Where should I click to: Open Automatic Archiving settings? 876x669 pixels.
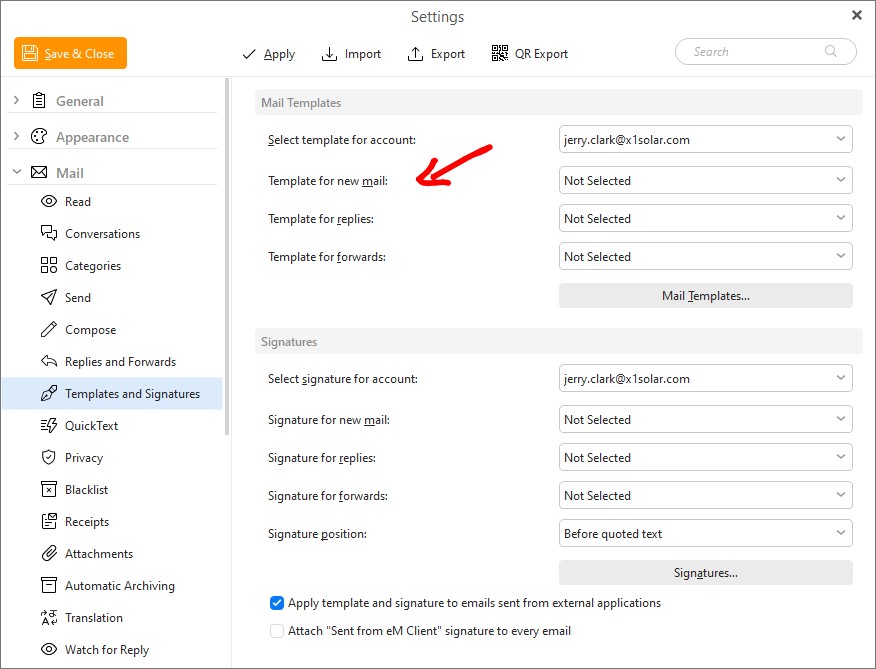coord(119,586)
